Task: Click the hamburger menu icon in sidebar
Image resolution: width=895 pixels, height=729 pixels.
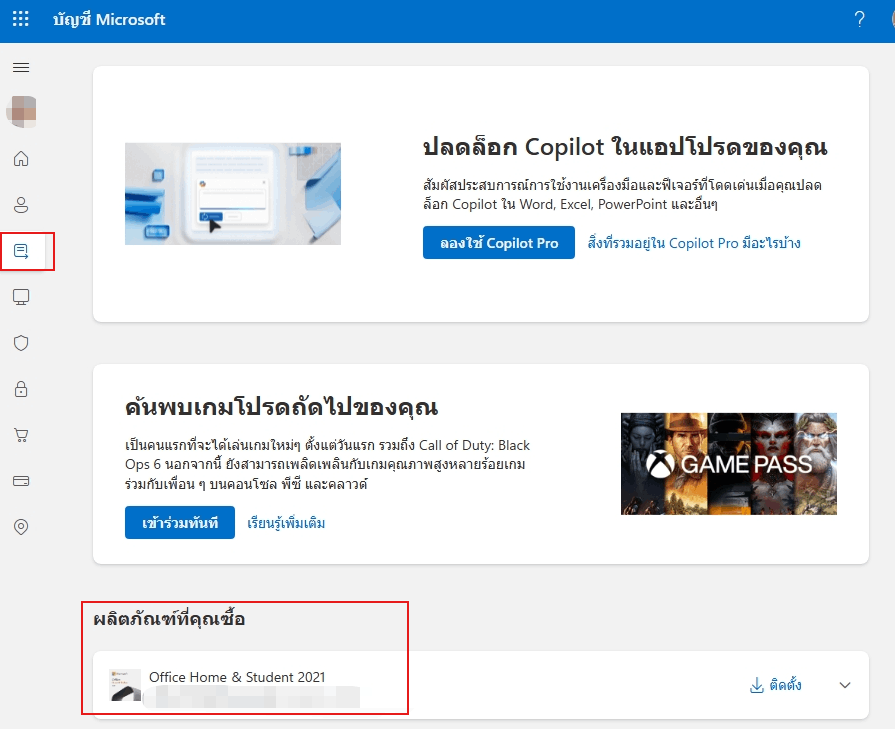Action: pyautogui.click(x=21, y=67)
